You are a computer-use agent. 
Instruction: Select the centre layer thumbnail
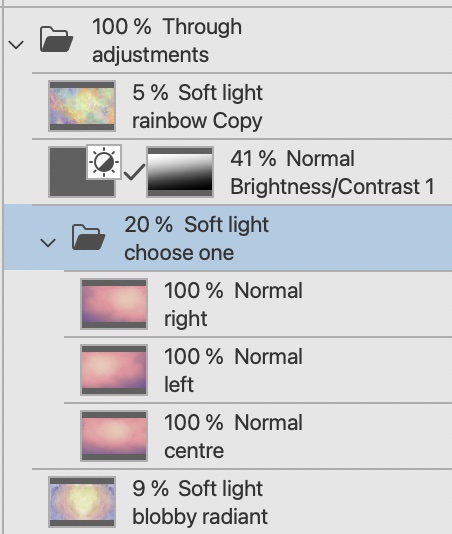point(114,436)
